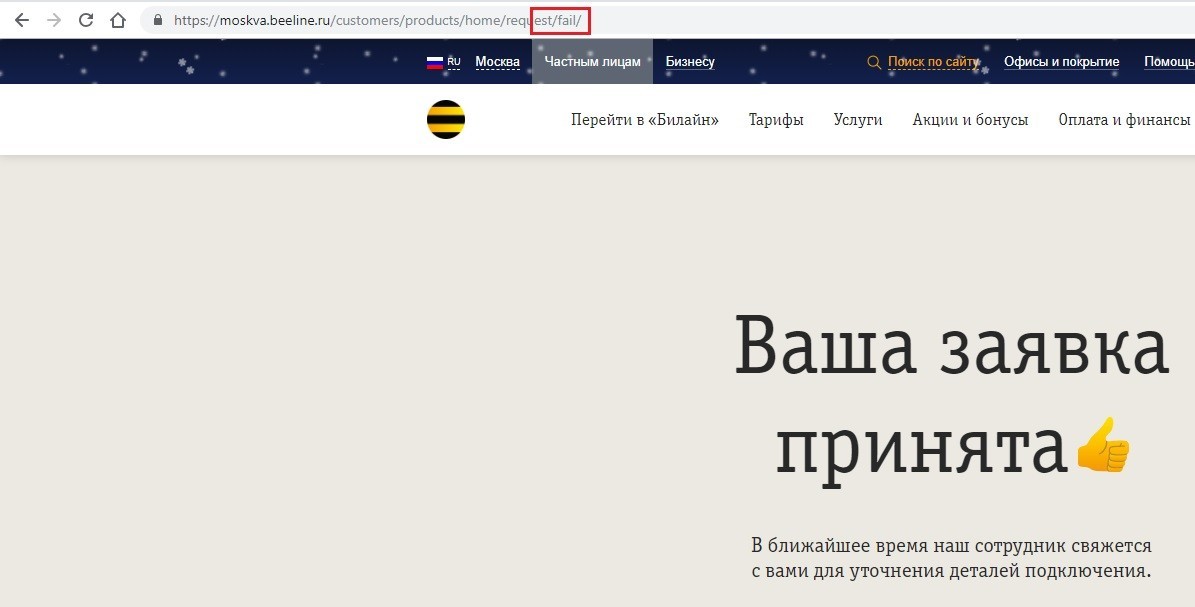The height and width of the screenshot is (607, 1195).
Task: Open the RU language selector
Action: (x=454, y=62)
